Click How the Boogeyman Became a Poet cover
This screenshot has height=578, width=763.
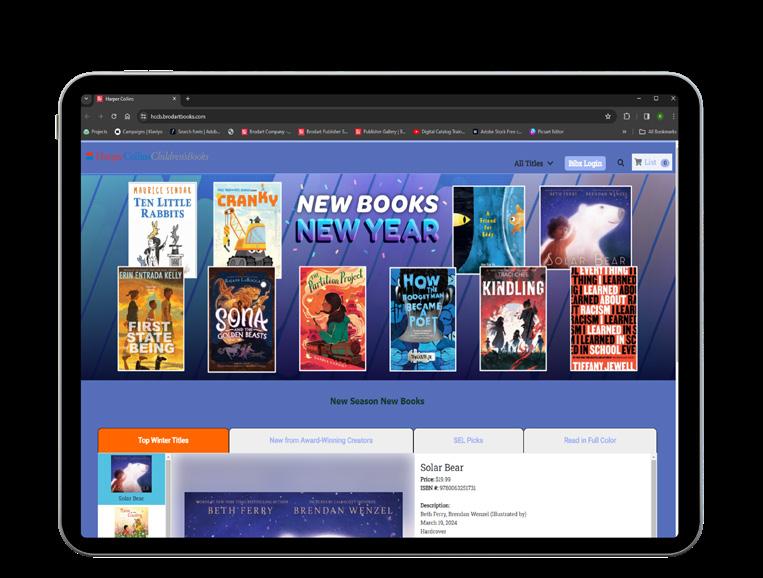coord(423,319)
